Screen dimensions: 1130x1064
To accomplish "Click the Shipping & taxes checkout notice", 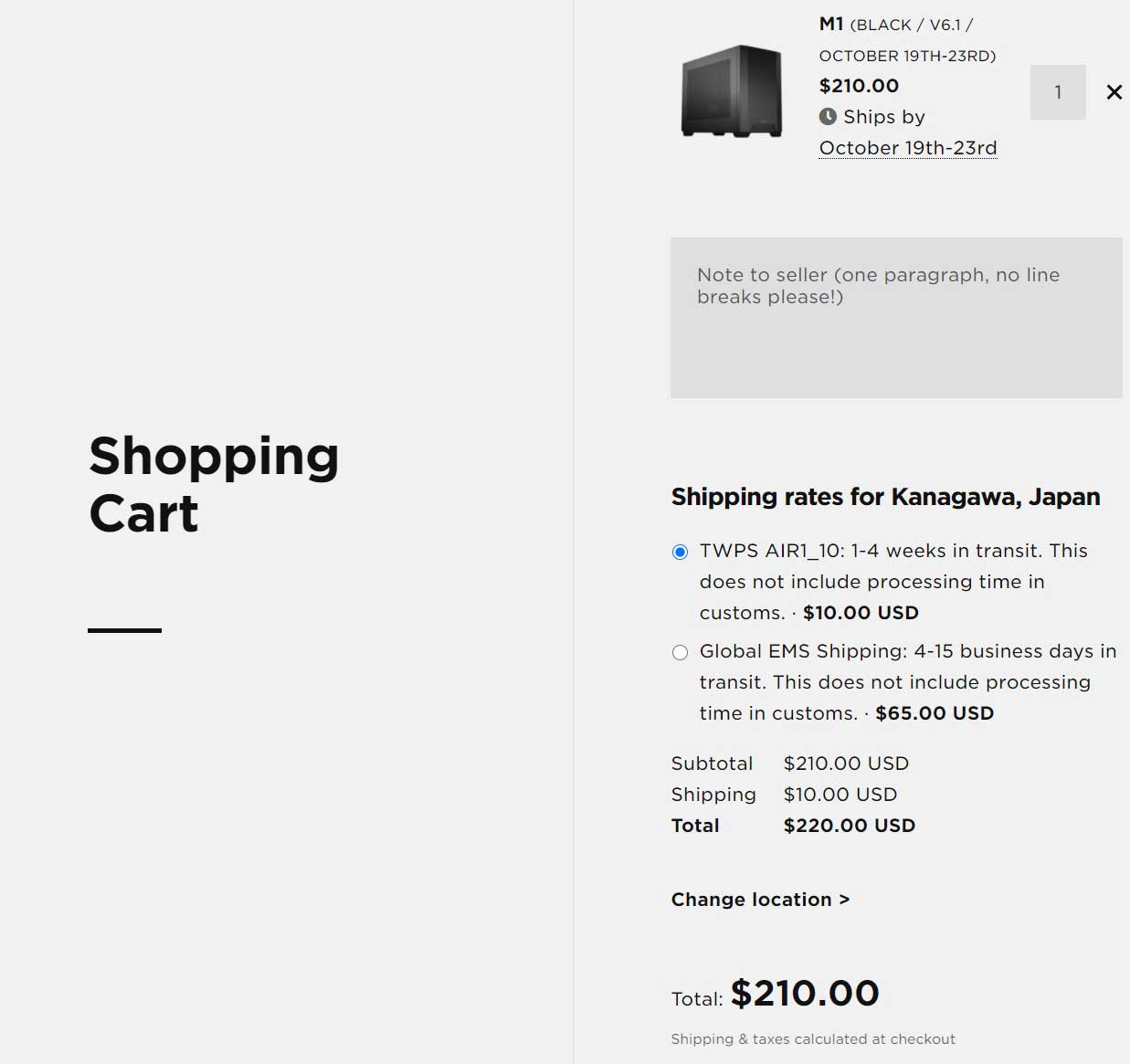I will point(812,1039).
